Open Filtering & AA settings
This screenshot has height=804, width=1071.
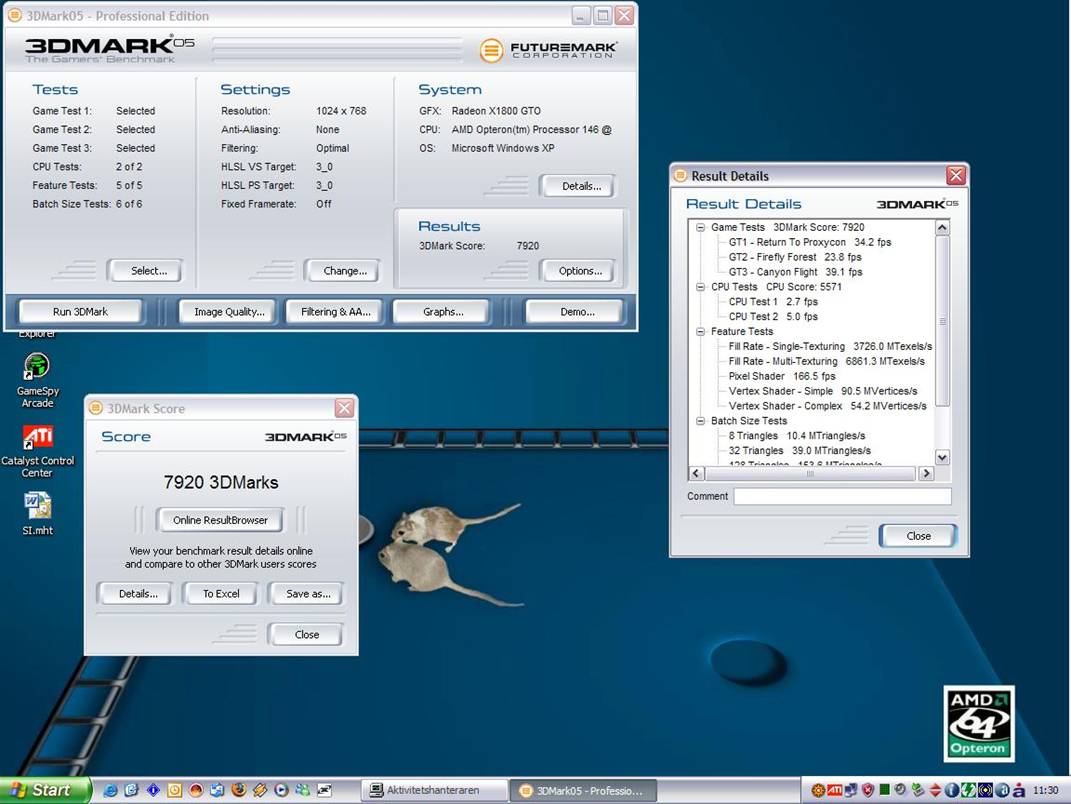point(335,311)
